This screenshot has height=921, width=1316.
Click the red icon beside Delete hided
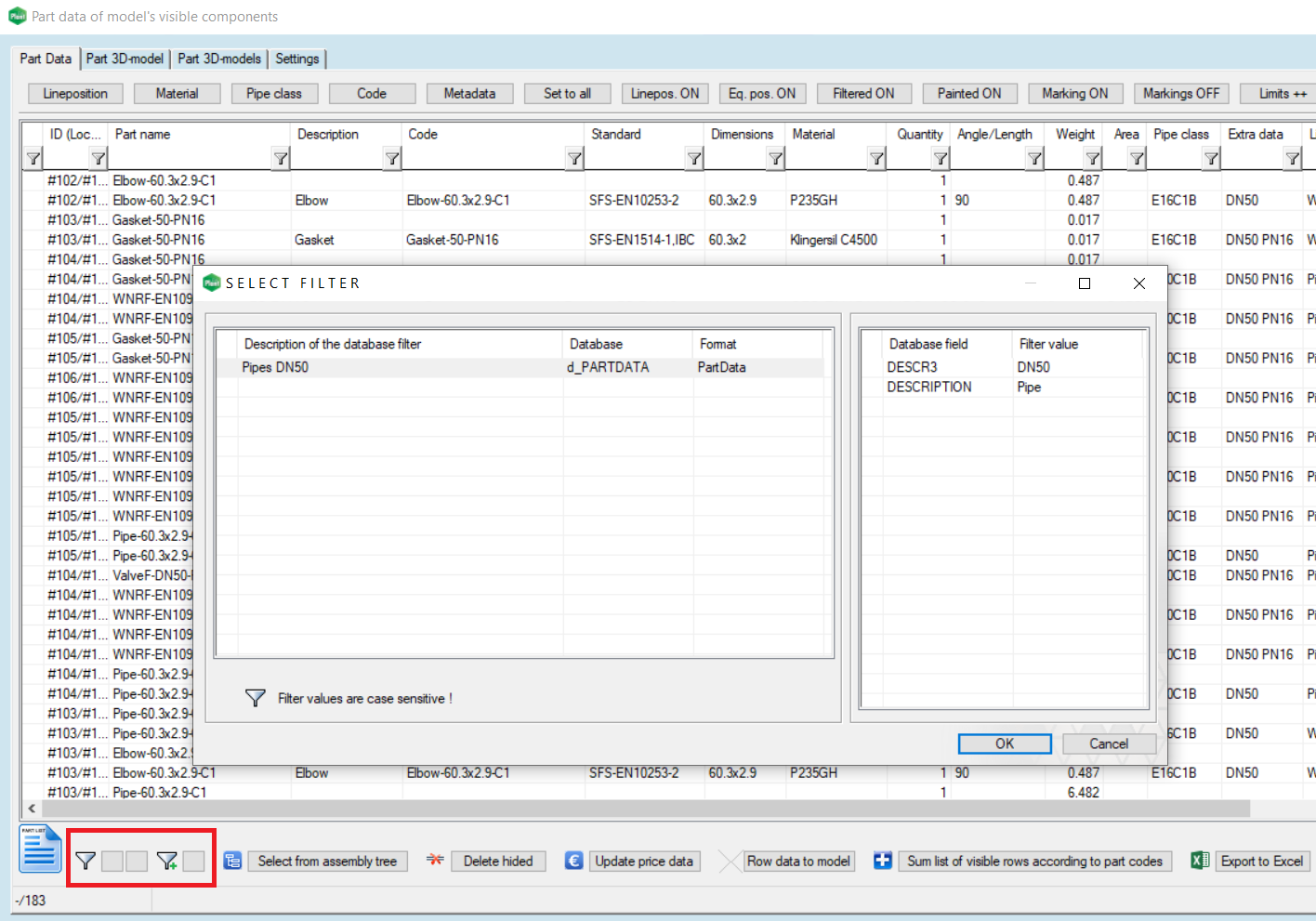[434, 860]
